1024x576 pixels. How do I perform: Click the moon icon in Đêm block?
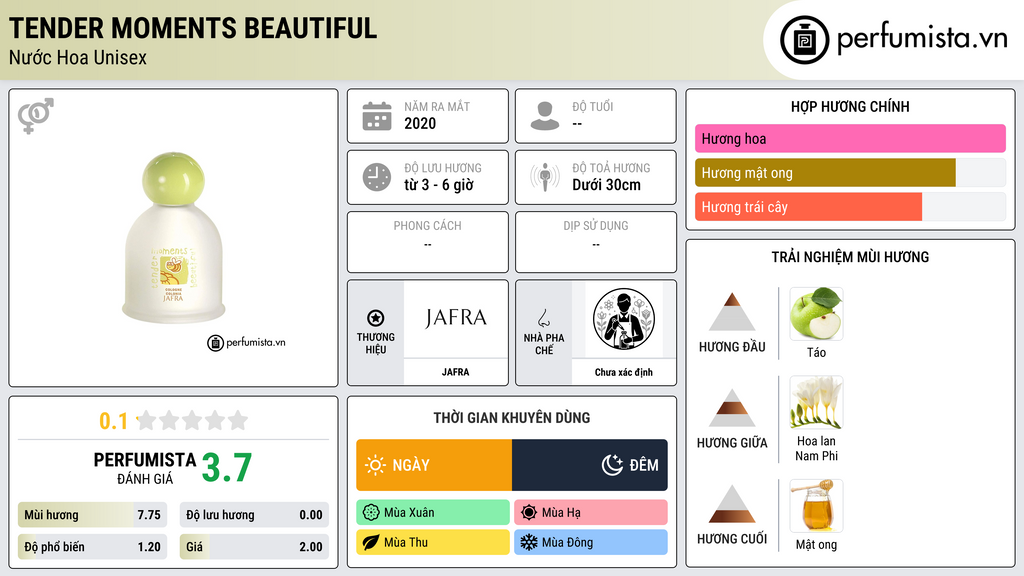point(612,465)
